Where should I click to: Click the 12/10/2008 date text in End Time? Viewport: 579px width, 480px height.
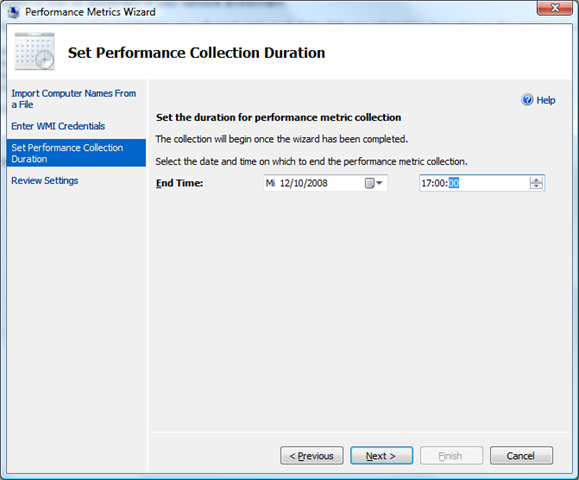(x=304, y=183)
